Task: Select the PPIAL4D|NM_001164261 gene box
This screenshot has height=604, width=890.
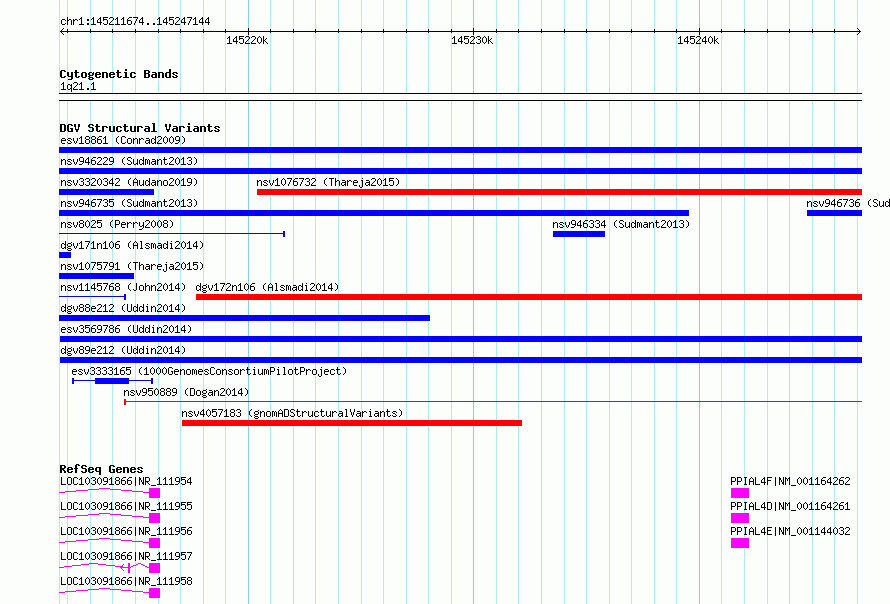Action: point(740,518)
